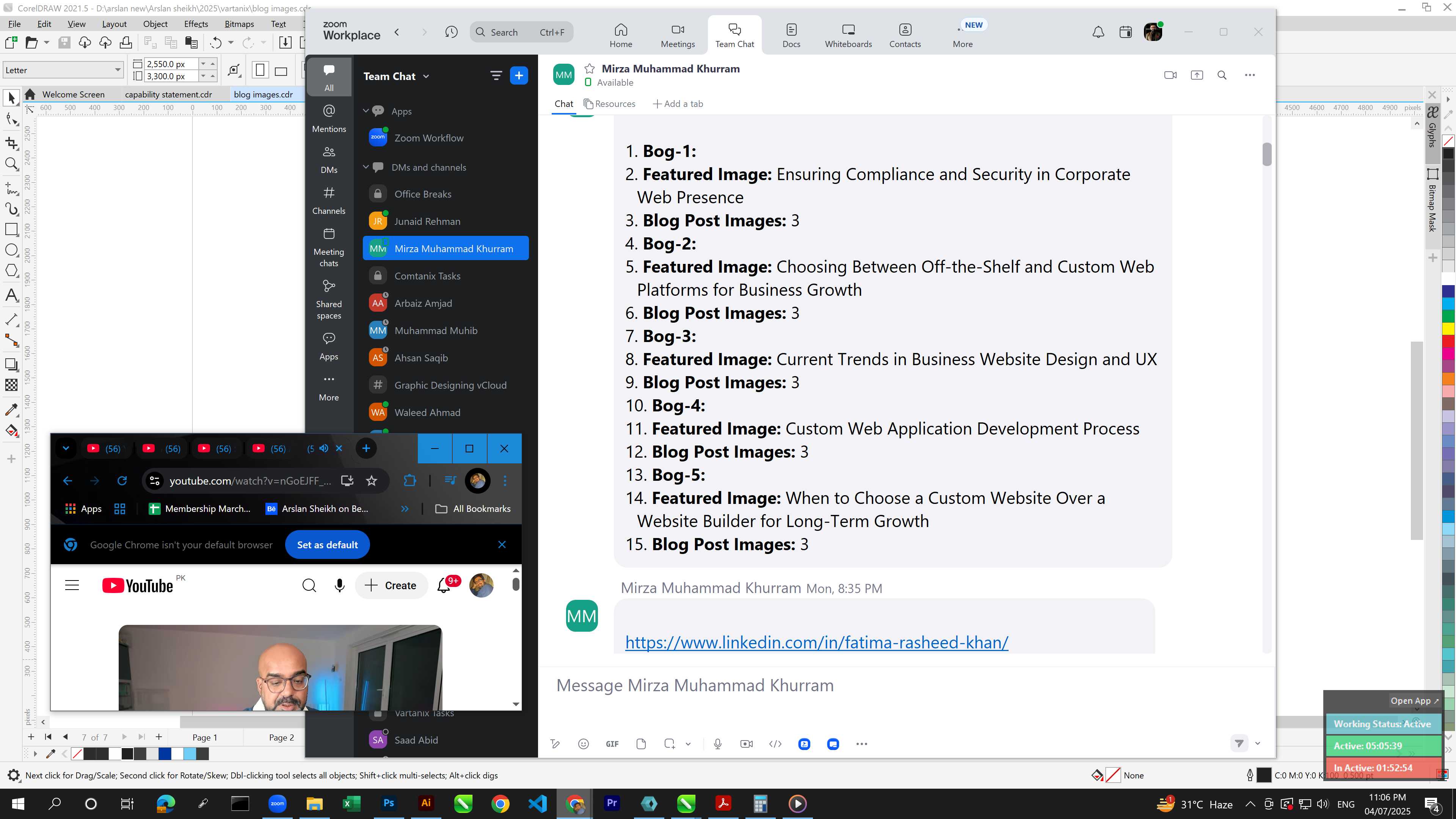Open Channels in Zoom sidebar
The image size is (1456, 819).
point(329,200)
